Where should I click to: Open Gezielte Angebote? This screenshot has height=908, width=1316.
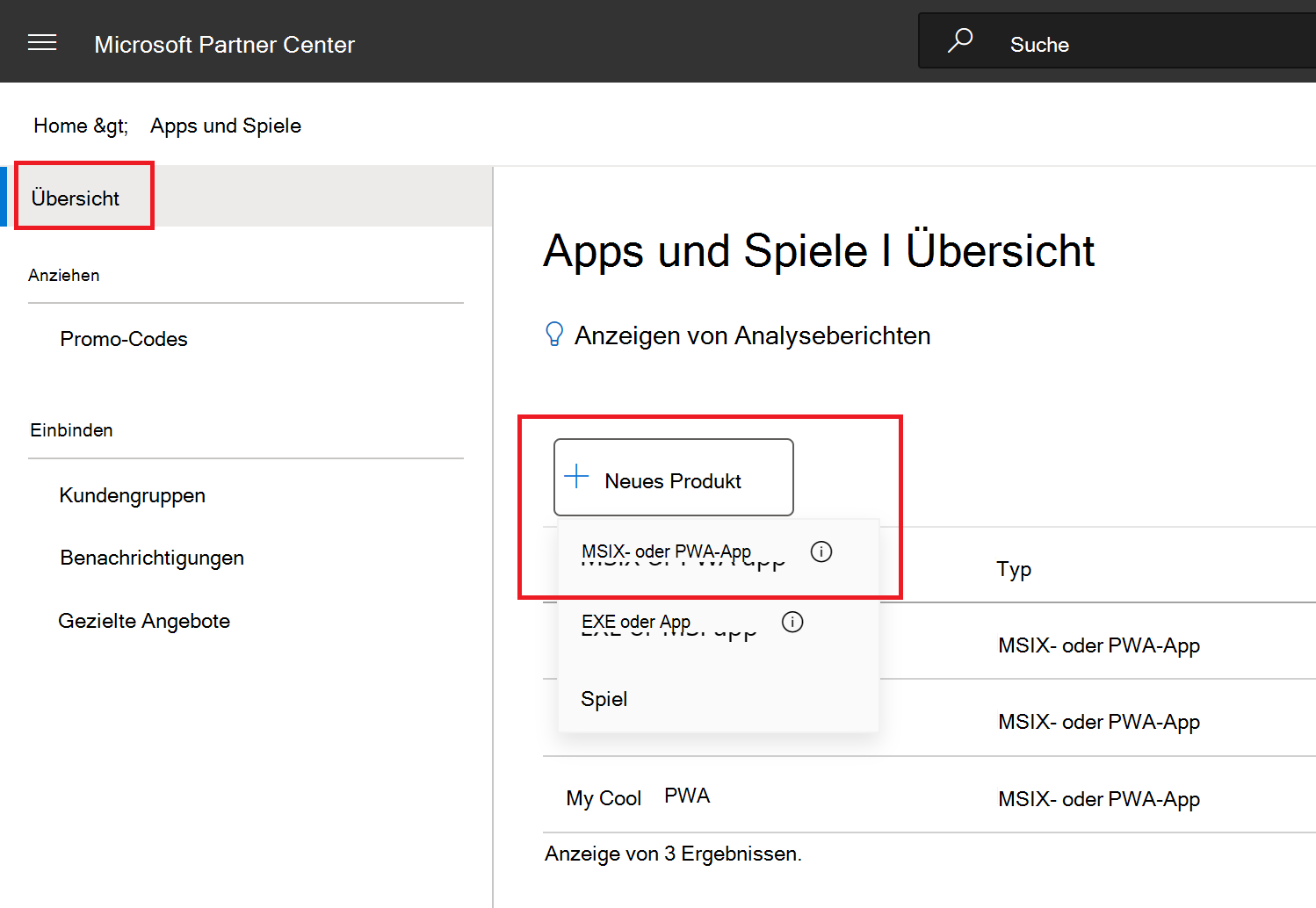[x=144, y=621]
